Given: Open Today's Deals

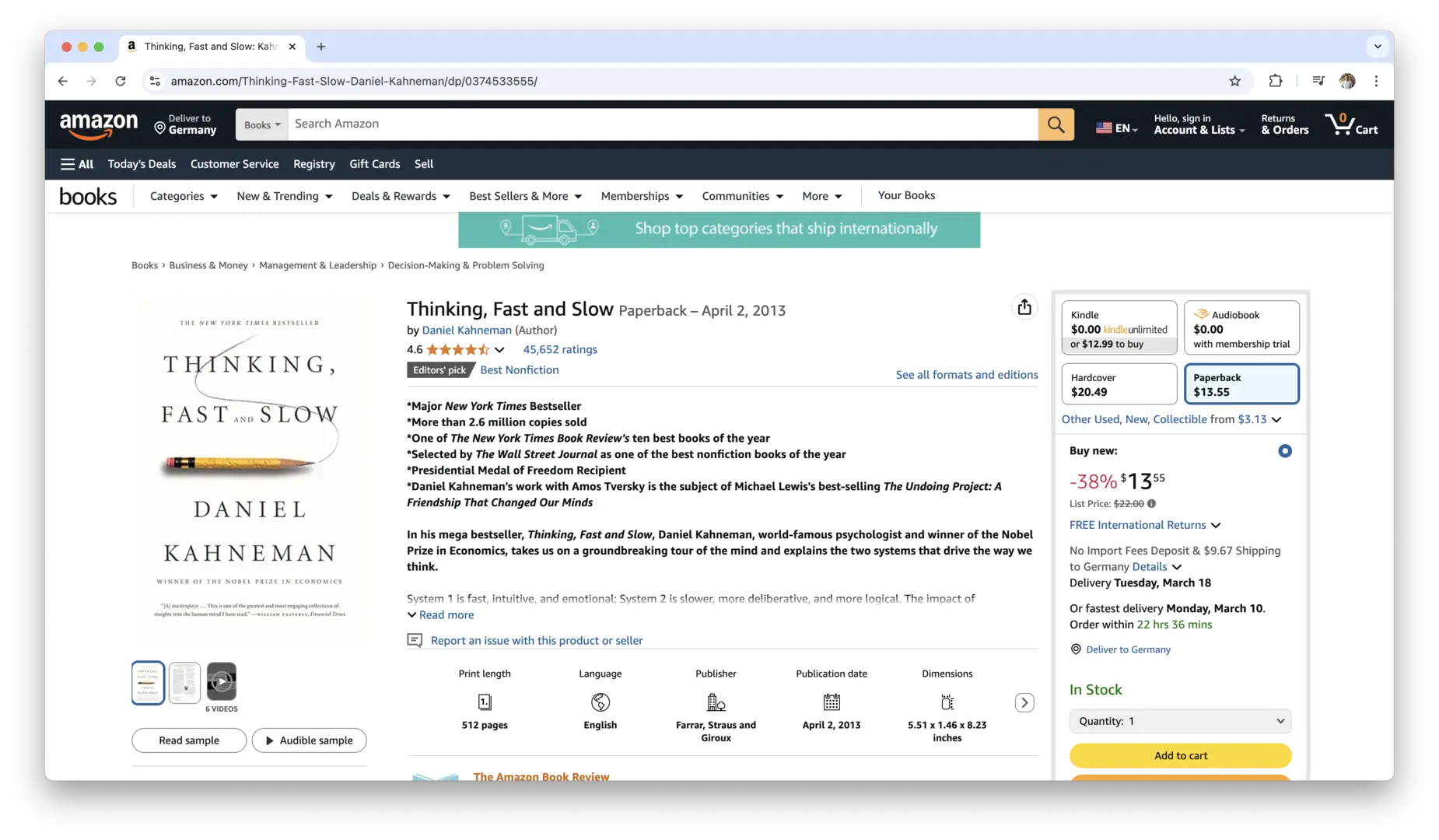Looking at the screenshot, I should 142,164.
